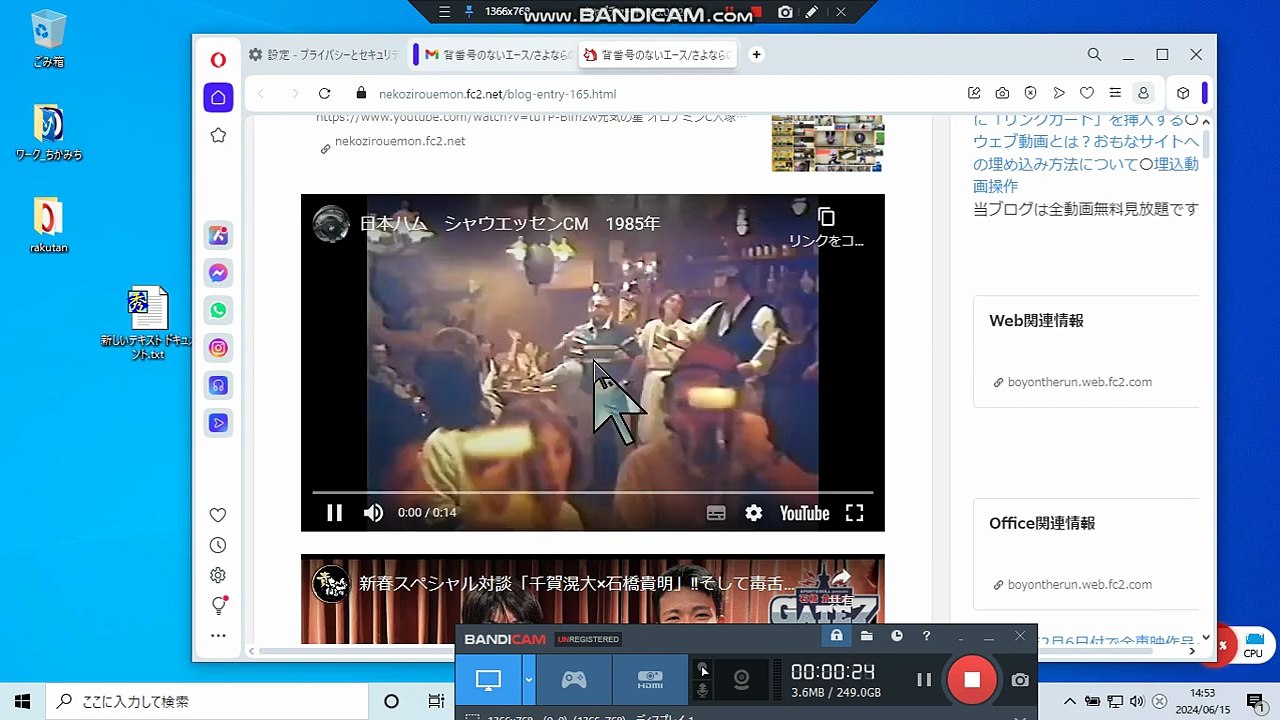The height and width of the screenshot is (720, 1280).
Task: Take a snapshot with Opera camera icon
Action: pos(1002,94)
